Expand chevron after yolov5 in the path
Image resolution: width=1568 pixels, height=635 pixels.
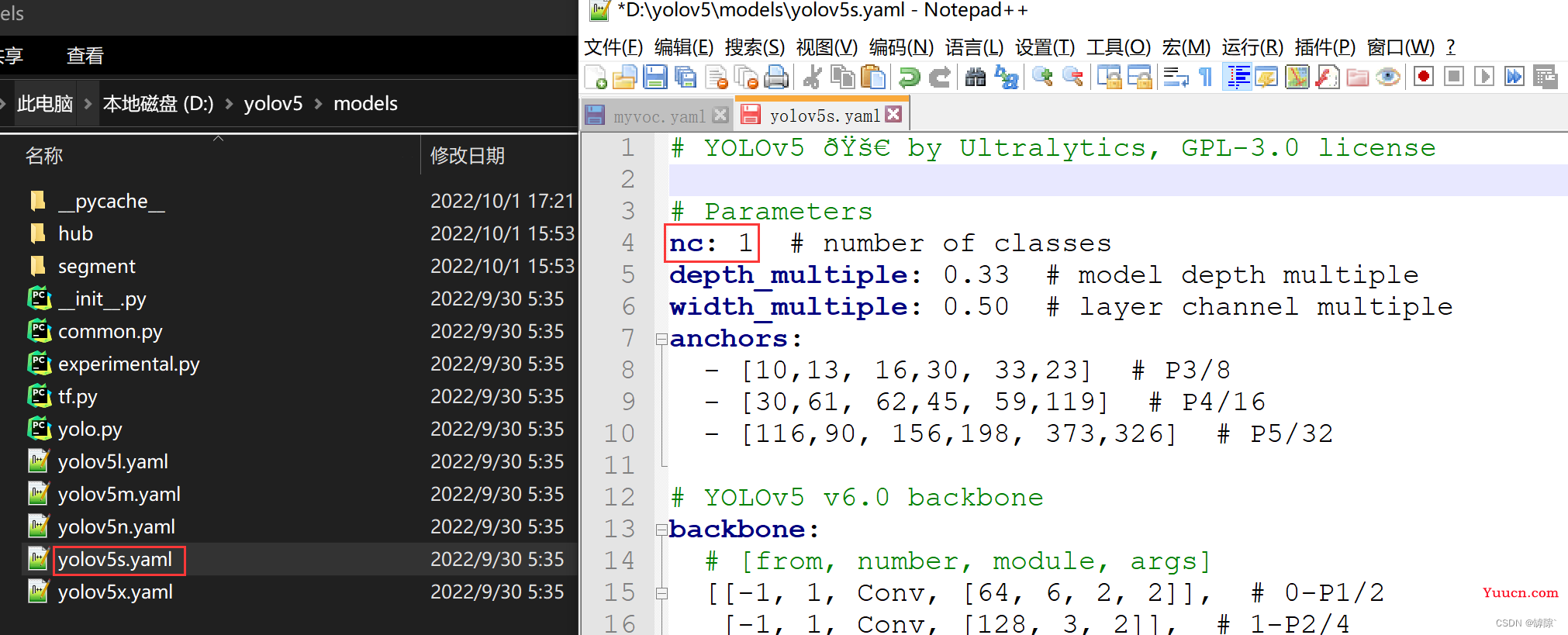click(x=318, y=103)
